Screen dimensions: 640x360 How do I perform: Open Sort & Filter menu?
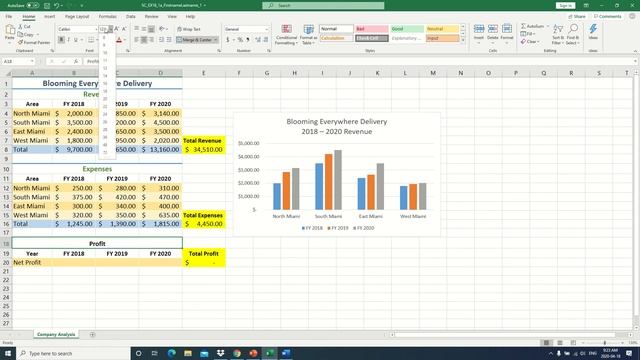click(x=558, y=34)
